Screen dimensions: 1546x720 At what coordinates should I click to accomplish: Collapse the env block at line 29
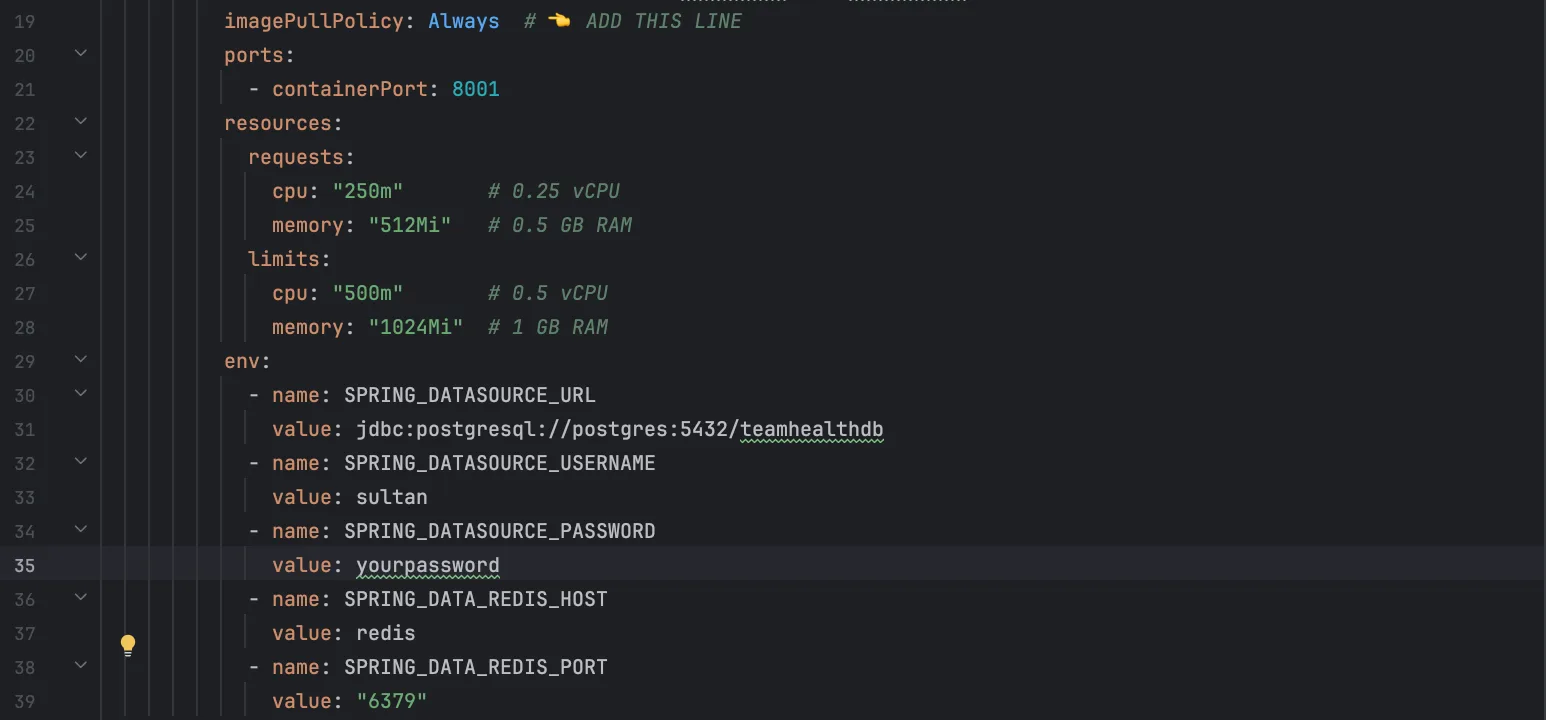point(81,359)
